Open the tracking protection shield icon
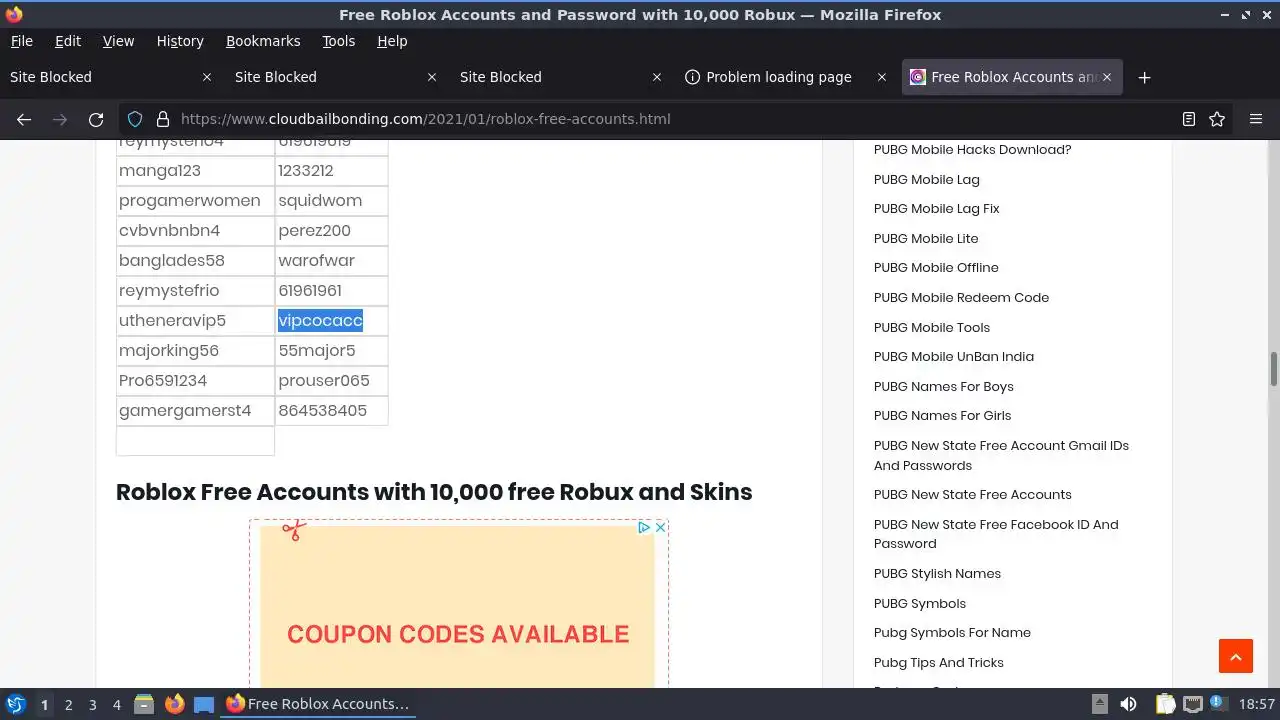Image resolution: width=1280 pixels, height=720 pixels. [x=136, y=119]
